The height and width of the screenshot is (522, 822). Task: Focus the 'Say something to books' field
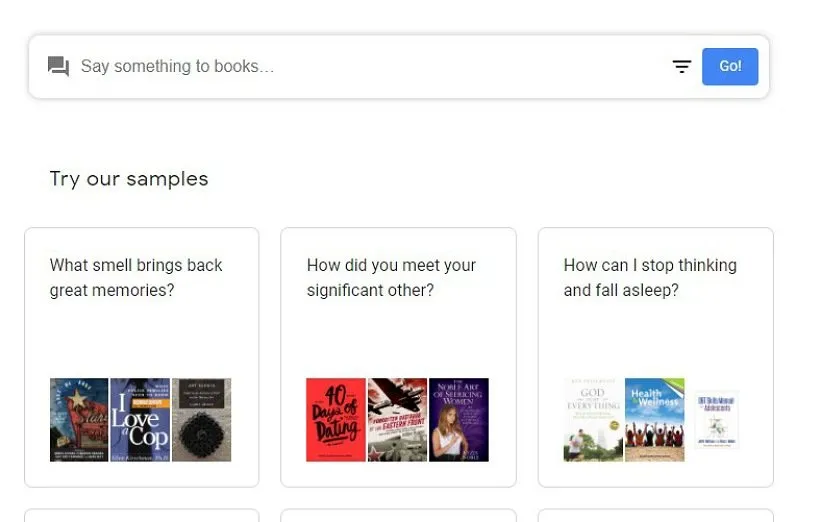360,67
